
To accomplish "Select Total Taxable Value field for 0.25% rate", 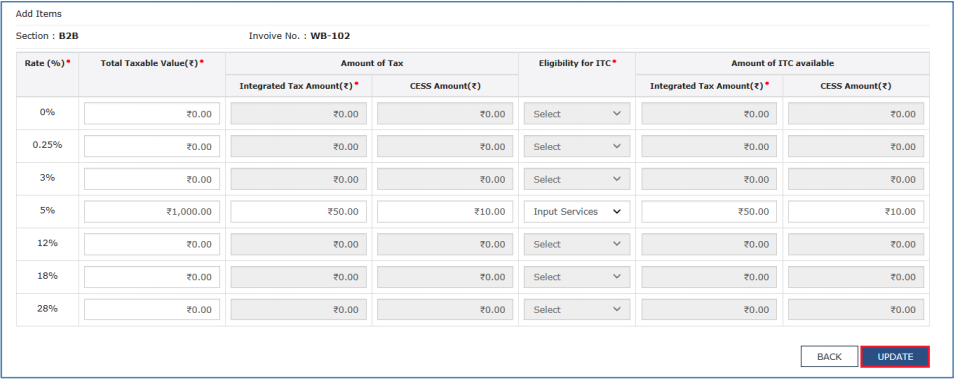I will [x=152, y=147].
